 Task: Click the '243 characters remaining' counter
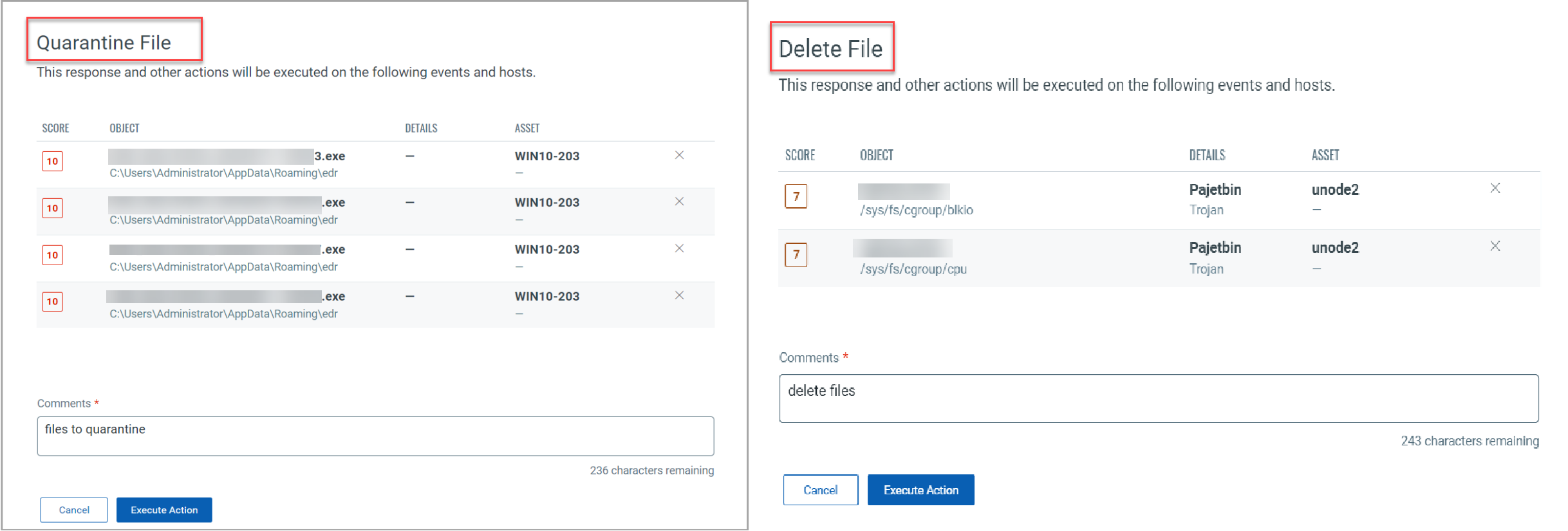[x=1470, y=441]
